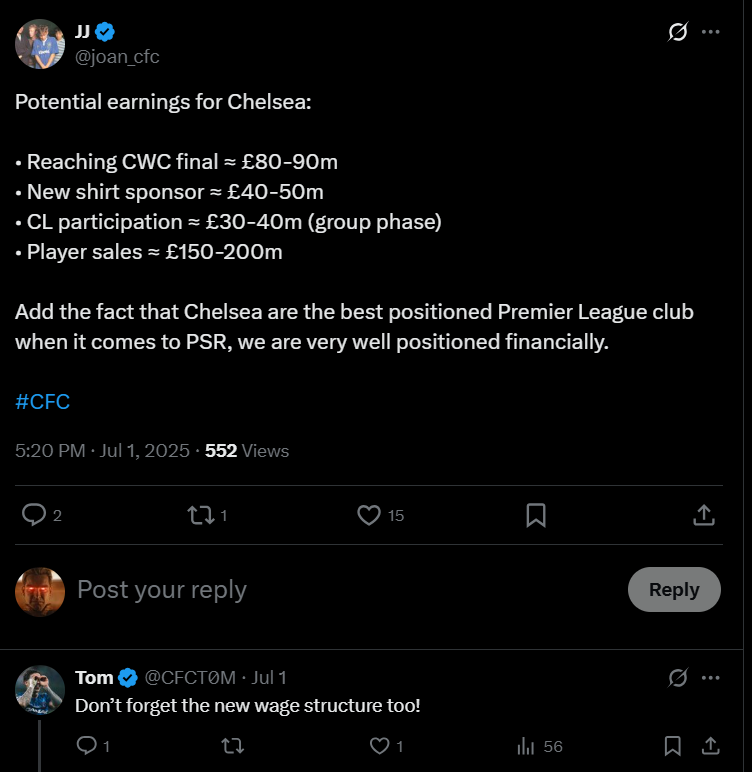Viewport: 752px width, 772px height.
Task: Repost Tom's wage structure reply
Action: 232,746
